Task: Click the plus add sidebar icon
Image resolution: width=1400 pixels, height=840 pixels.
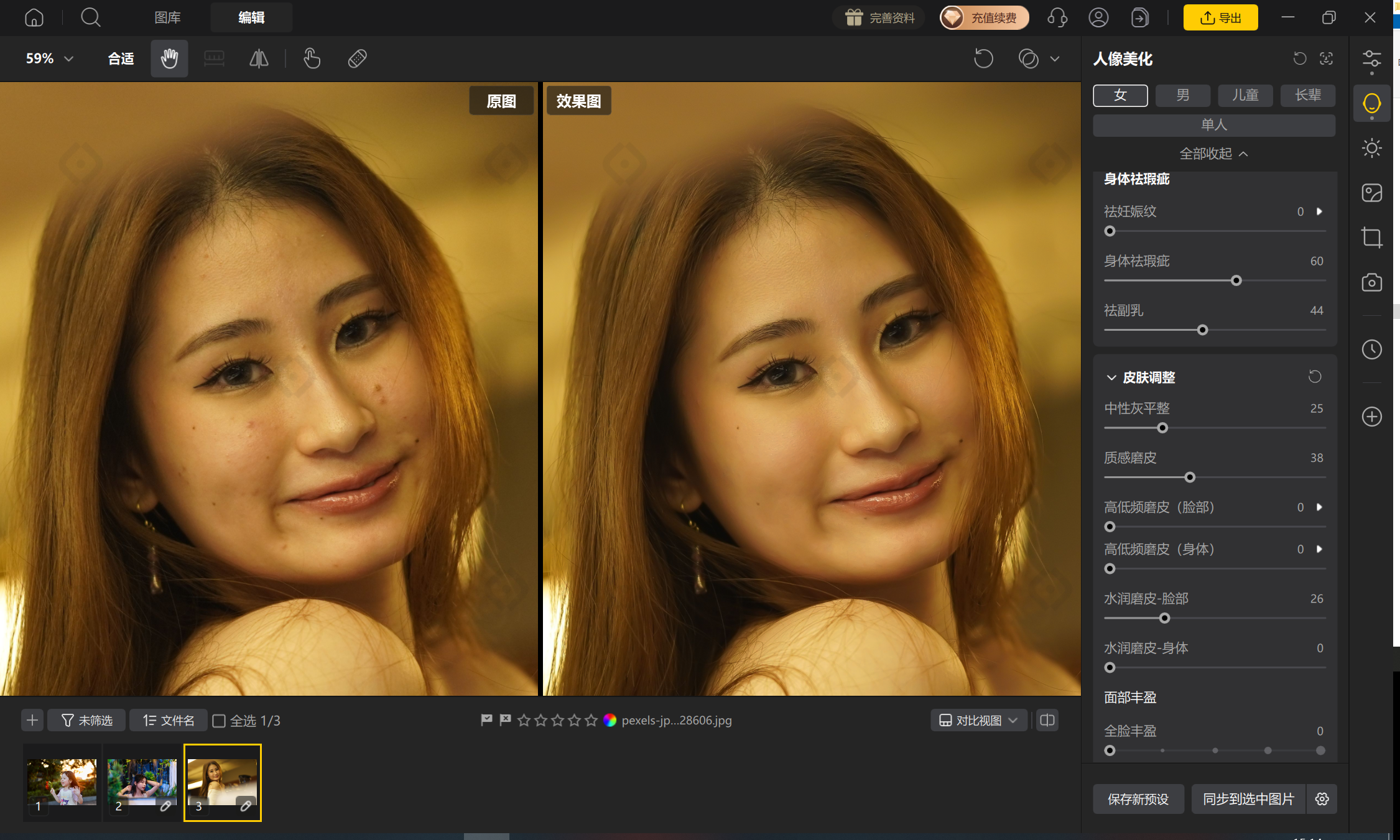Action: (1371, 417)
